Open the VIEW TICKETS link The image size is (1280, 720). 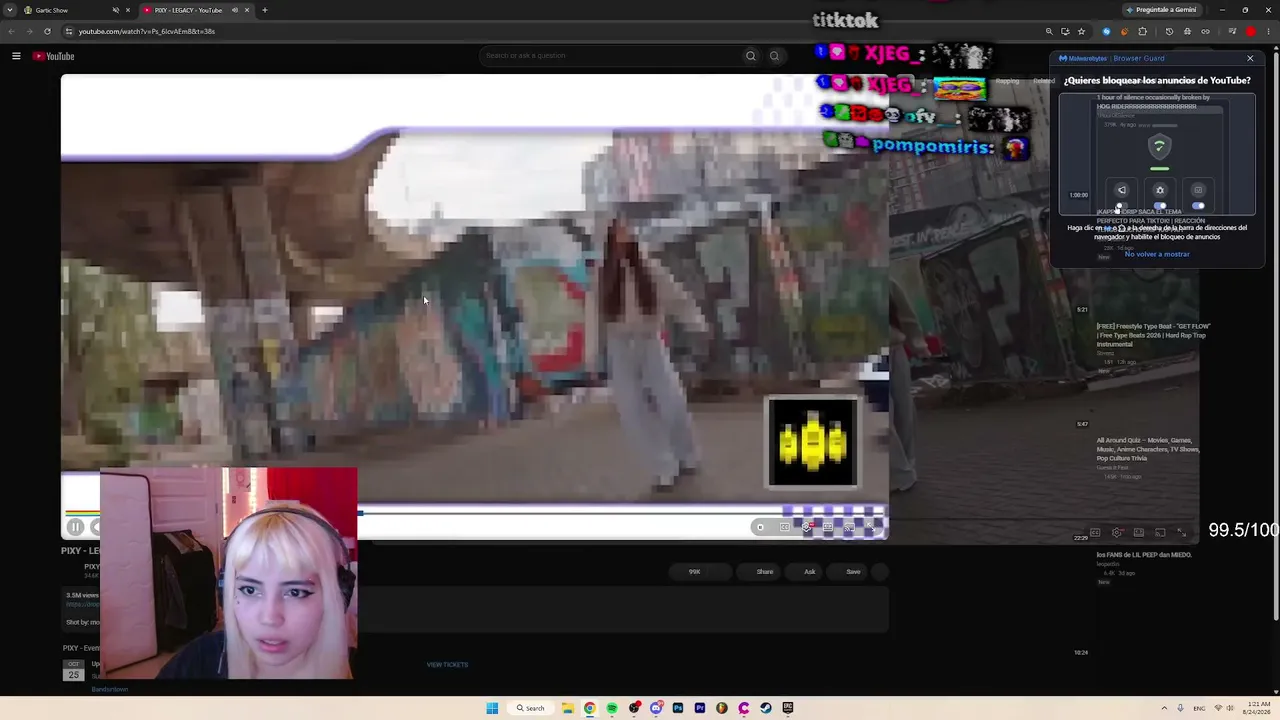[447, 665]
